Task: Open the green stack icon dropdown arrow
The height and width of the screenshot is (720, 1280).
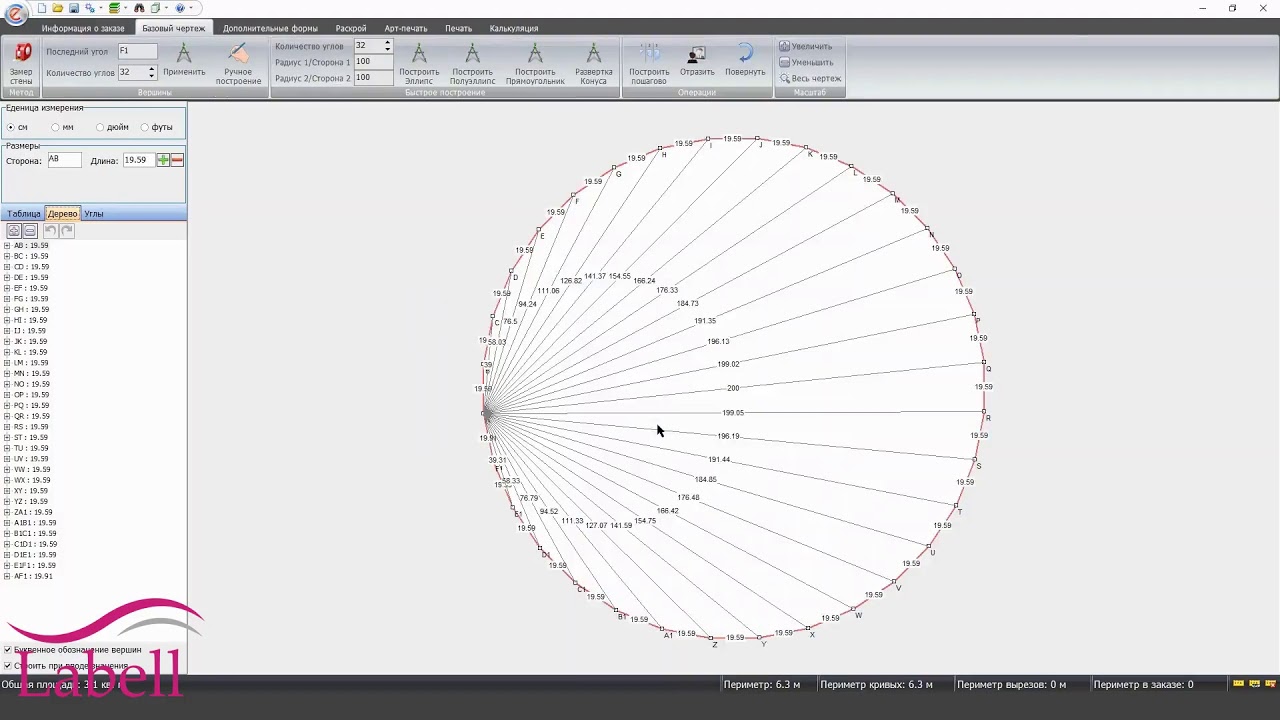Action: pos(125,8)
